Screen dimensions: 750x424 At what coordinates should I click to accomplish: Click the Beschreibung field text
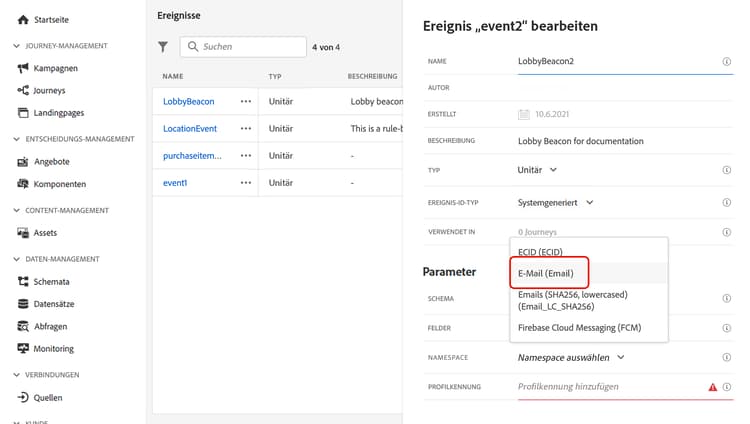click(580, 141)
